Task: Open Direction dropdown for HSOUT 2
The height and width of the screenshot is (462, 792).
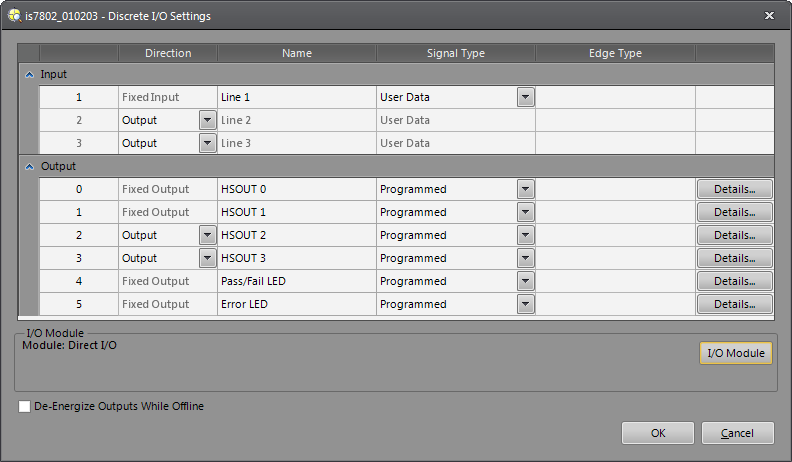Action: coord(207,235)
